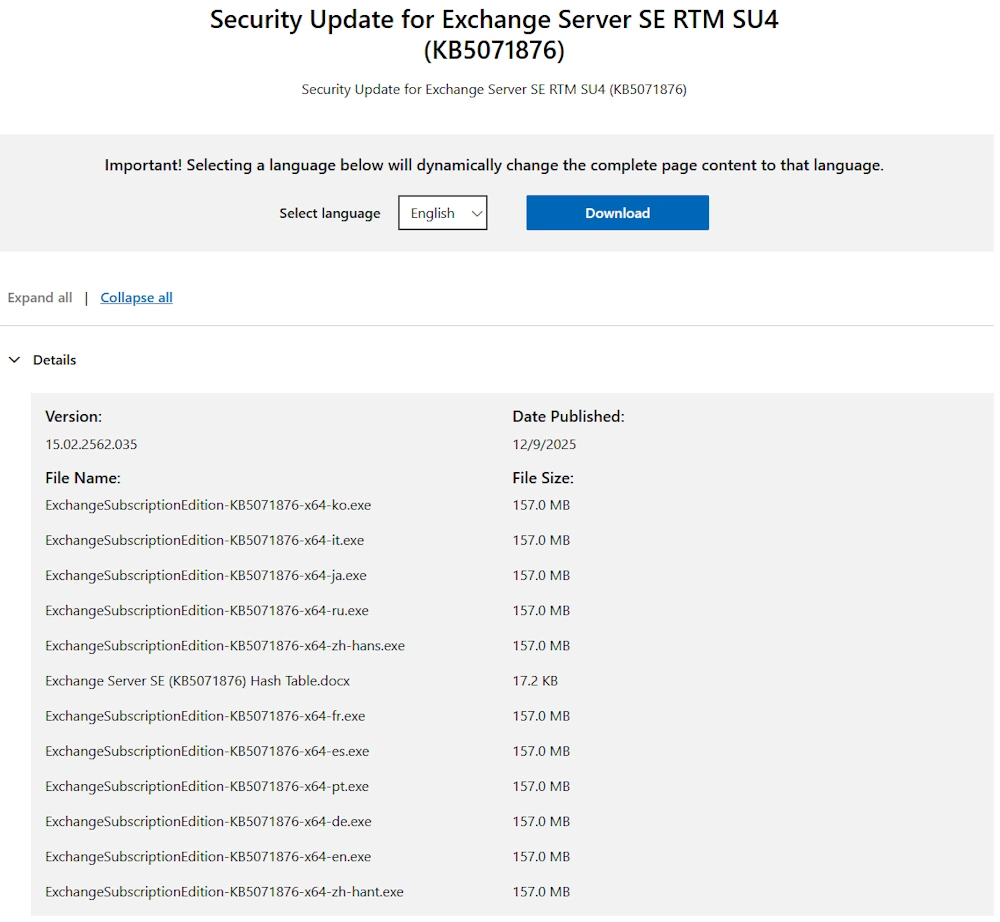Click the Collapse all link
1000x922 pixels.
[136, 298]
